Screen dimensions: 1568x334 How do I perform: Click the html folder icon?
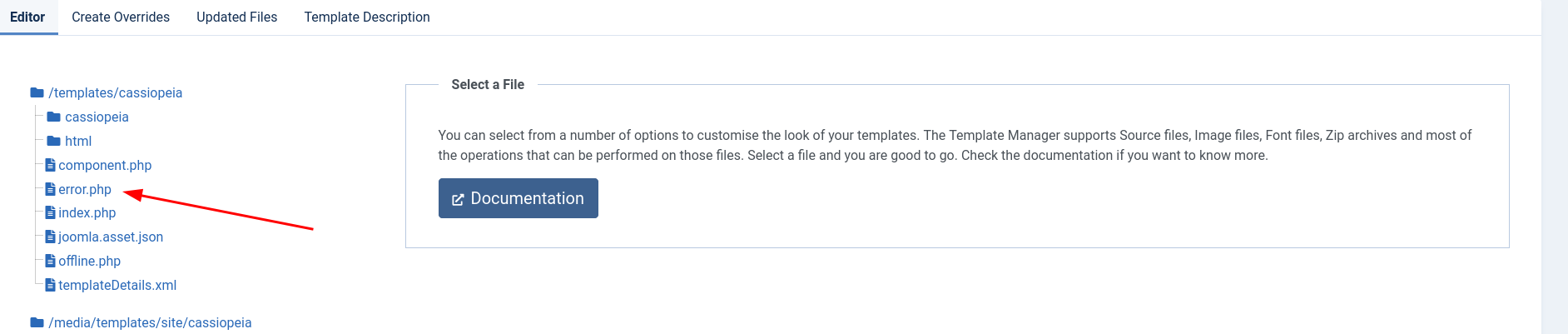[x=54, y=141]
